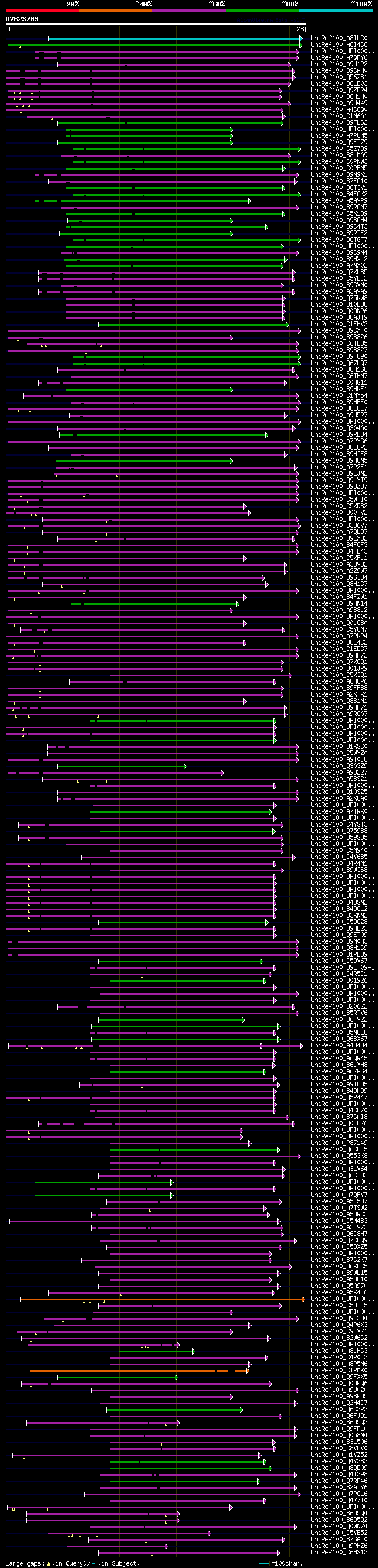This screenshot has width=378, height=1568.
Task: Select hit UniRef100_B3L506
Action: point(339,1442)
